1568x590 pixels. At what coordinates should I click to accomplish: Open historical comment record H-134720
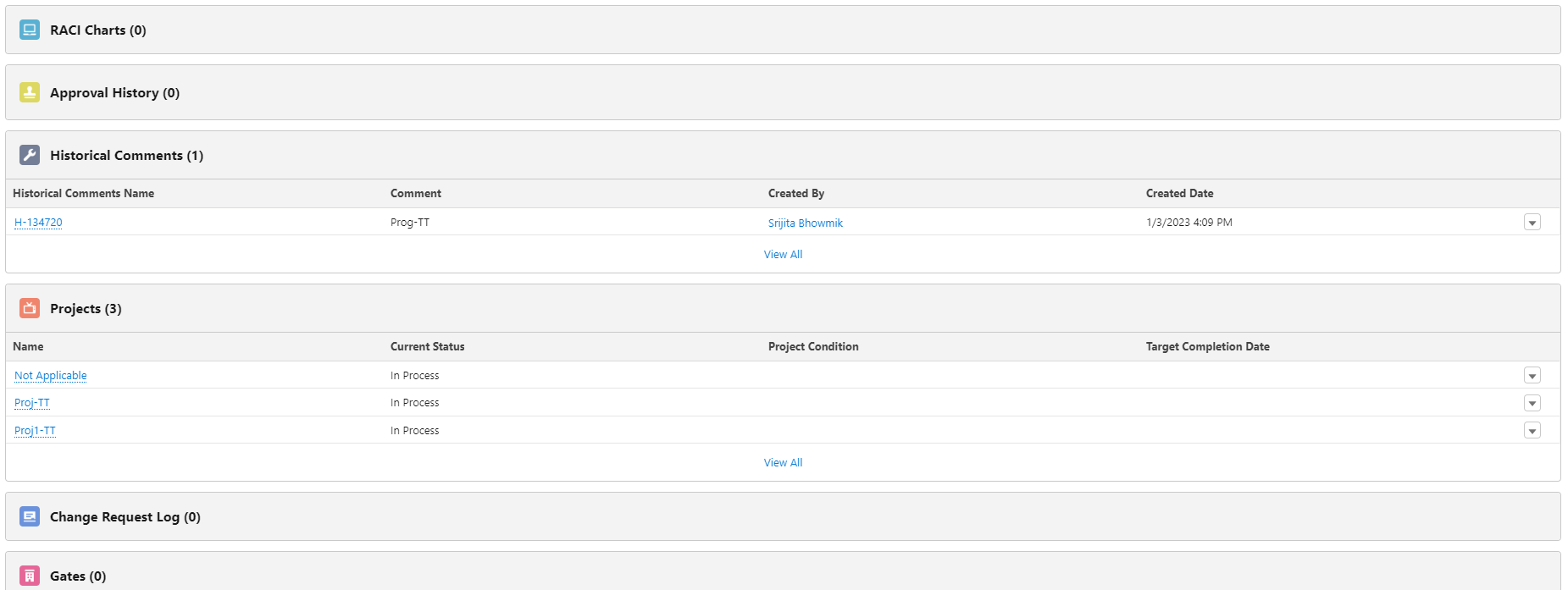(38, 223)
